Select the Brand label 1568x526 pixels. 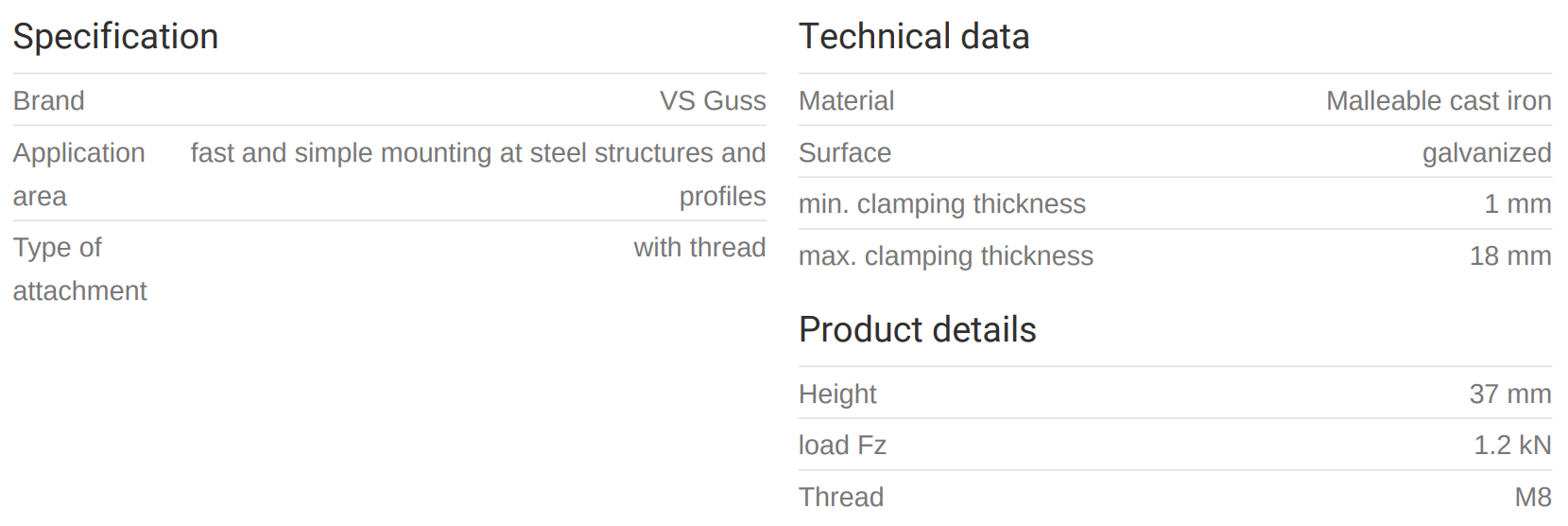tap(48, 101)
